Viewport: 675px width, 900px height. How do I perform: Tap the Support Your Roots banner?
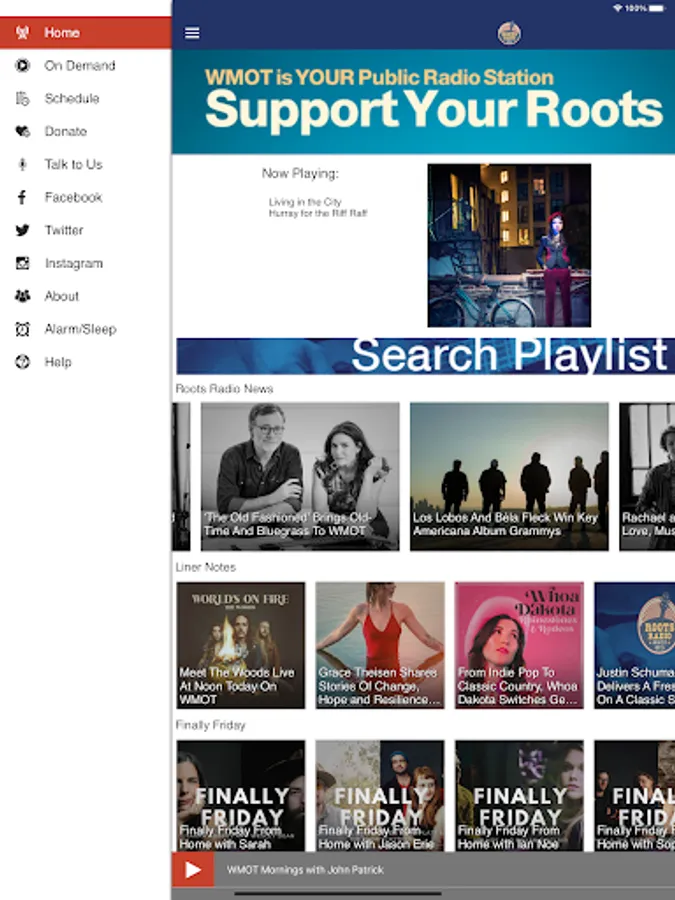[424, 102]
